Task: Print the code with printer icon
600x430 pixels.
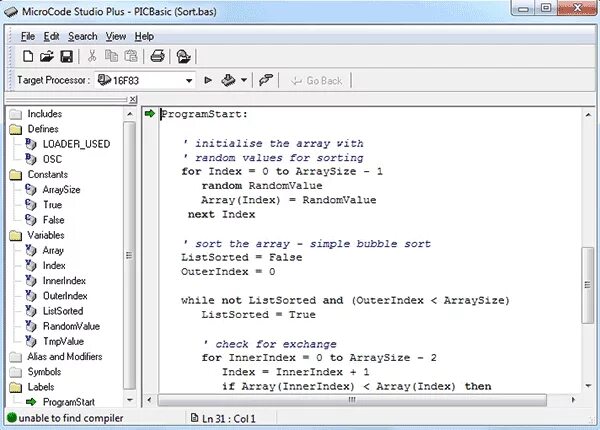Action: [x=157, y=56]
